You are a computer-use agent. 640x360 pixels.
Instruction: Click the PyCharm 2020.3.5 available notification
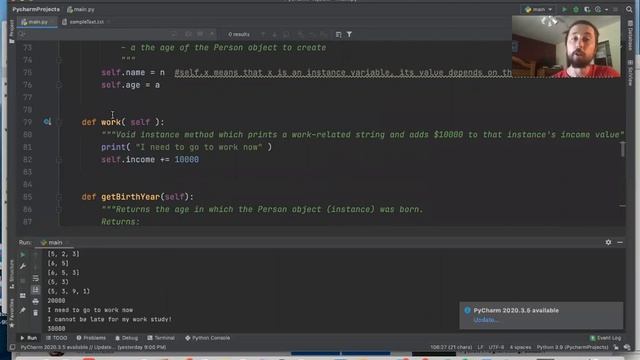click(541, 315)
